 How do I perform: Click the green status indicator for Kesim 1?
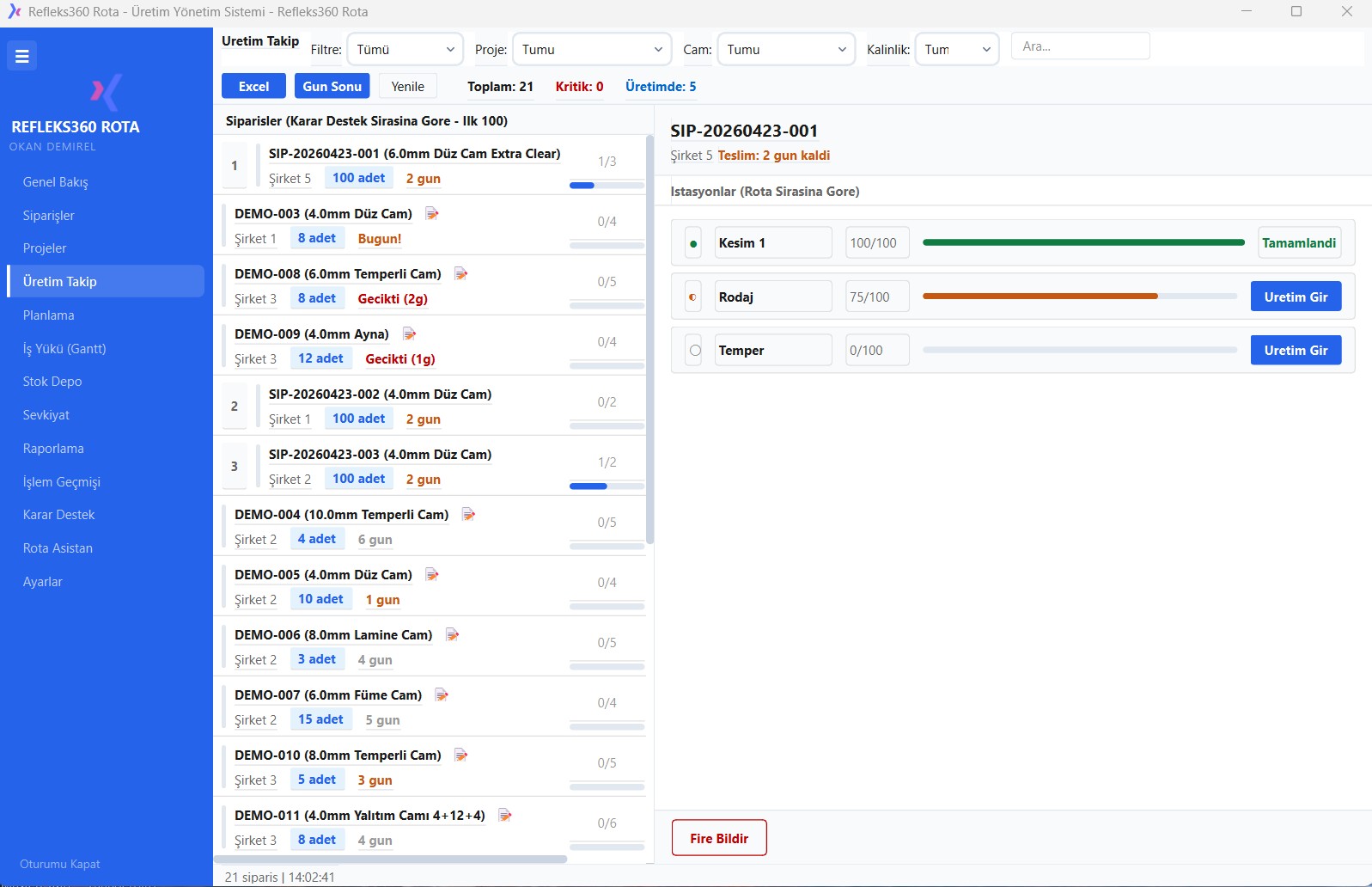693,243
